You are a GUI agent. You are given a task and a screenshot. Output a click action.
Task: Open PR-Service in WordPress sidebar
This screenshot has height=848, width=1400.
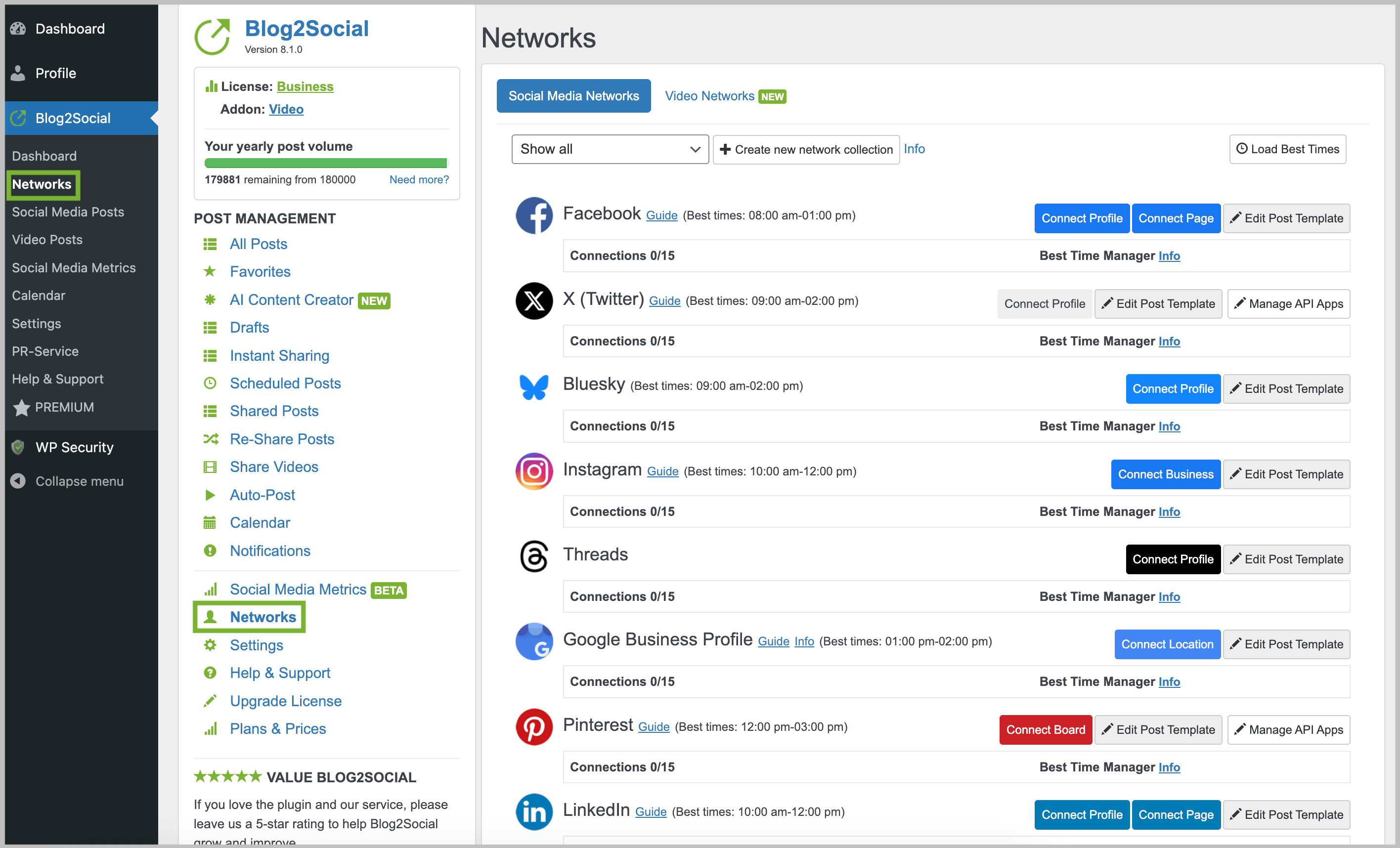45,351
